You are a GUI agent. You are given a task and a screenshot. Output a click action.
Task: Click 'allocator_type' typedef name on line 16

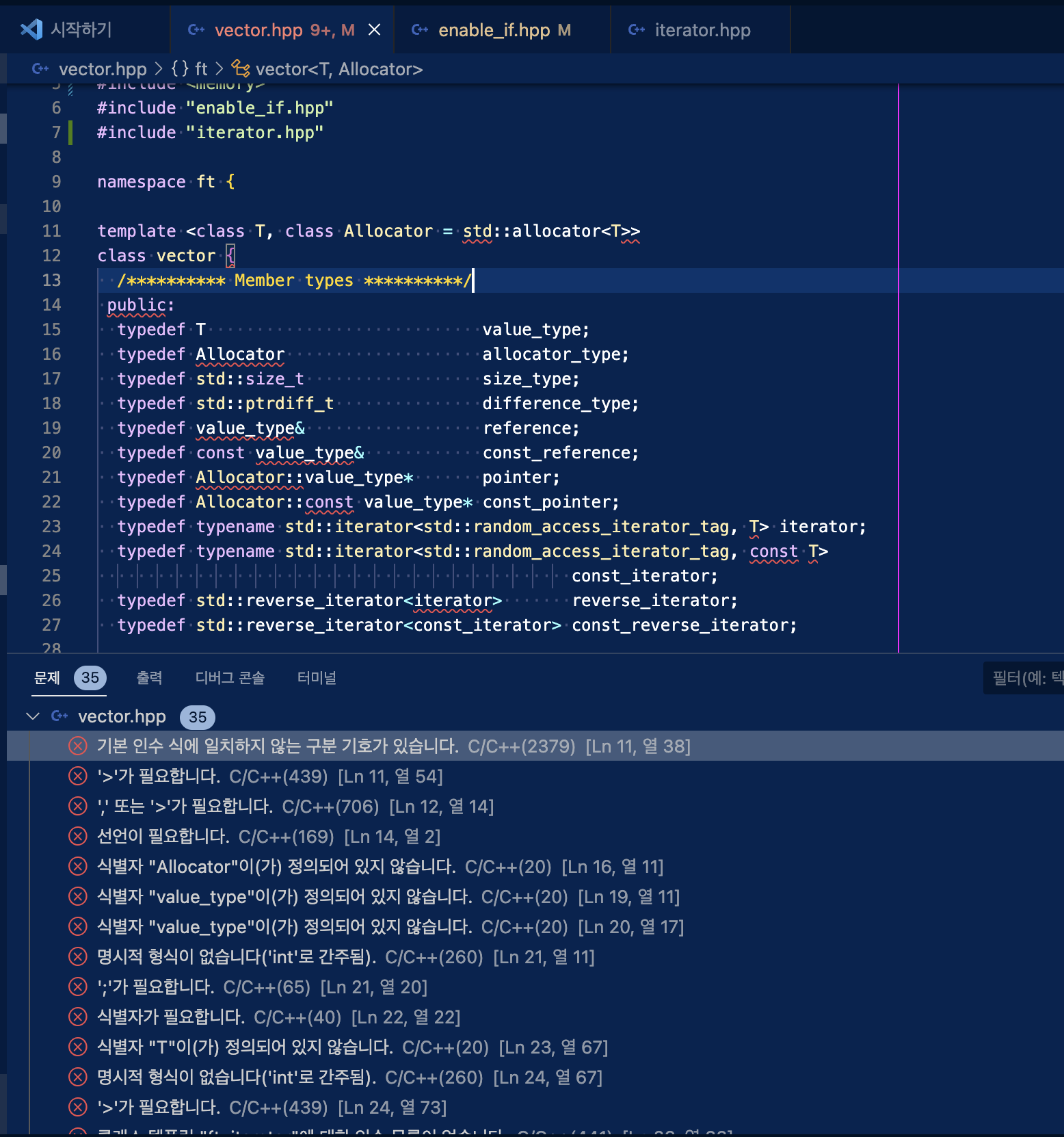tap(551, 354)
